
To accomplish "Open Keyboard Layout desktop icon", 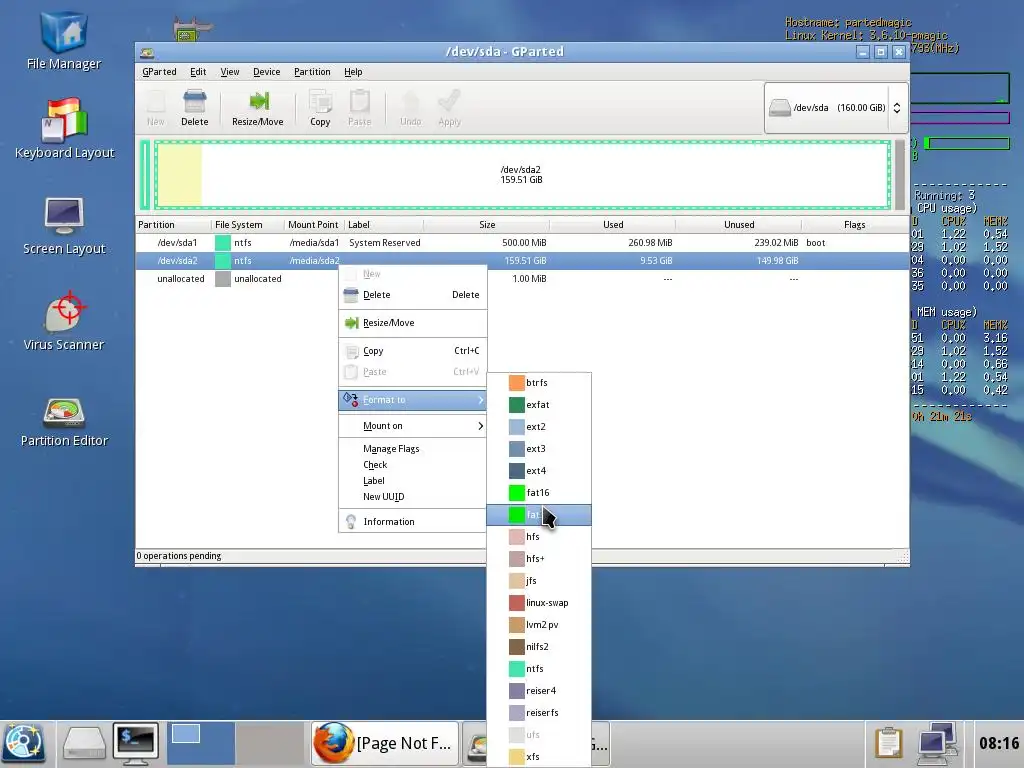I will [x=64, y=129].
